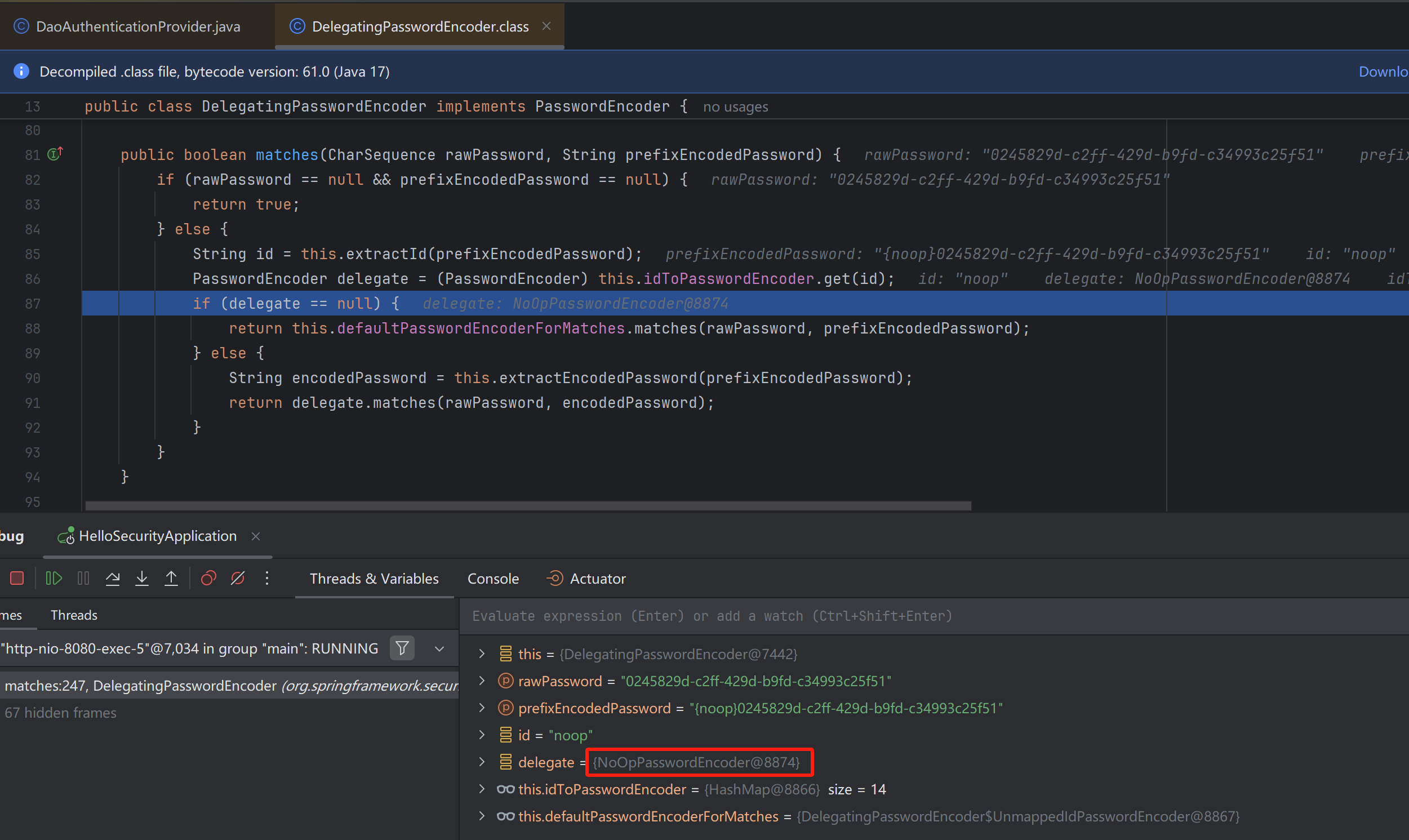Click the editor horizontal scrollbar
The width and height of the screenshot is (1409, 840).
[527, 505]
